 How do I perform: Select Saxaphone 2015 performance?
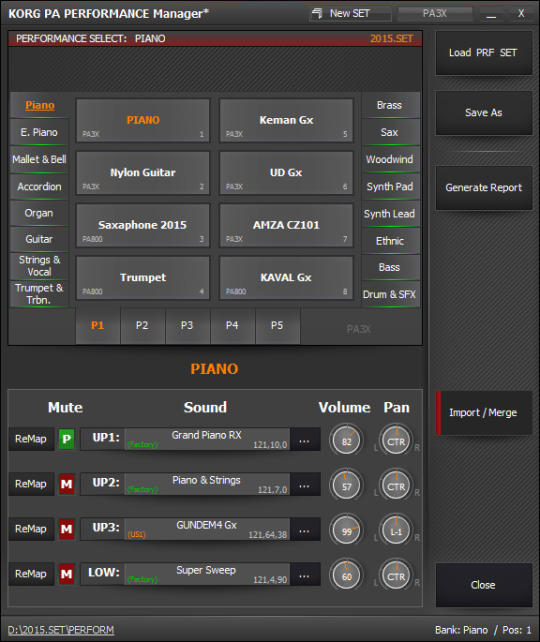tap(143, 225)
